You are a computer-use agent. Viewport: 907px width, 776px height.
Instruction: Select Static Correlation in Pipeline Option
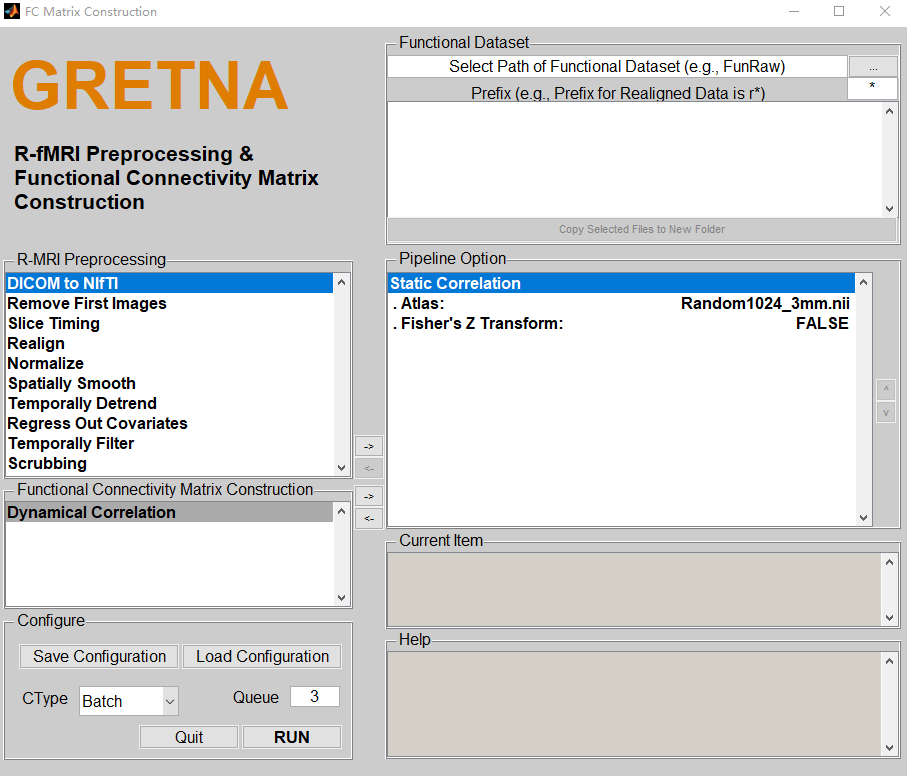[x=621, y=283]
